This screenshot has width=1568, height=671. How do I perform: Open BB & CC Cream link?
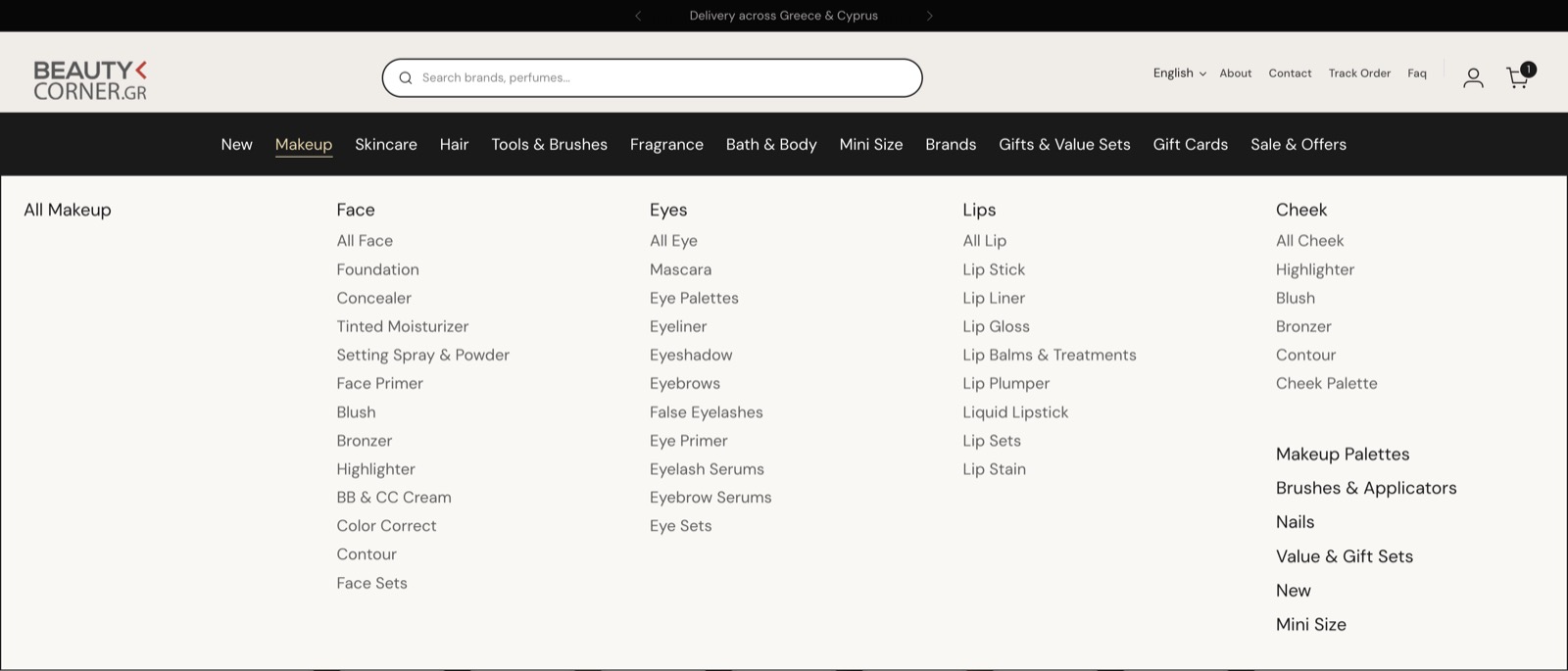[x=394, y=498]
